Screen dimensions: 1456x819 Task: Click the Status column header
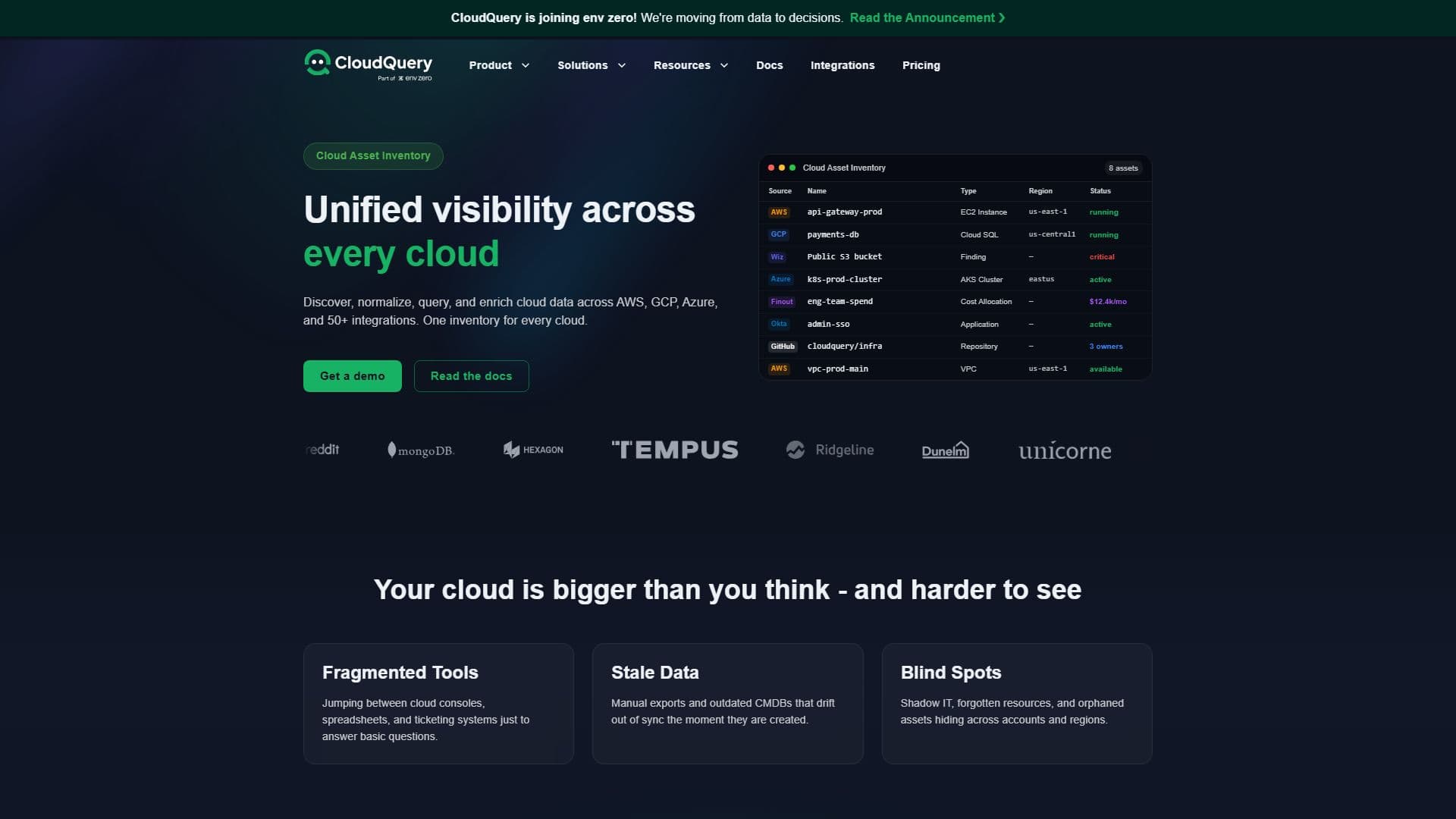tap(1100, 191)
